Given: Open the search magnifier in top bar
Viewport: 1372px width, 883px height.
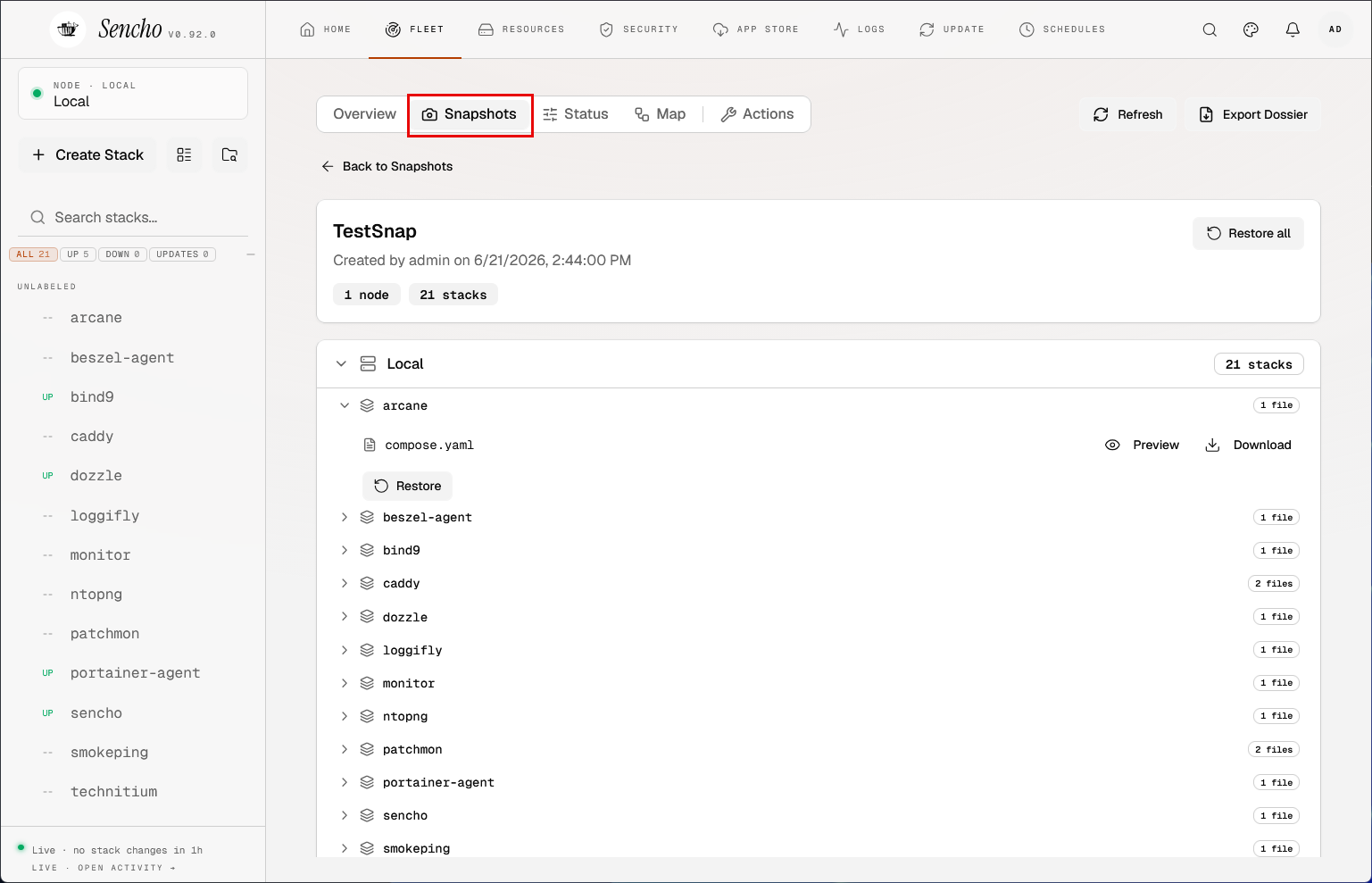Looking at the screenshot, I should point(1210,29).
